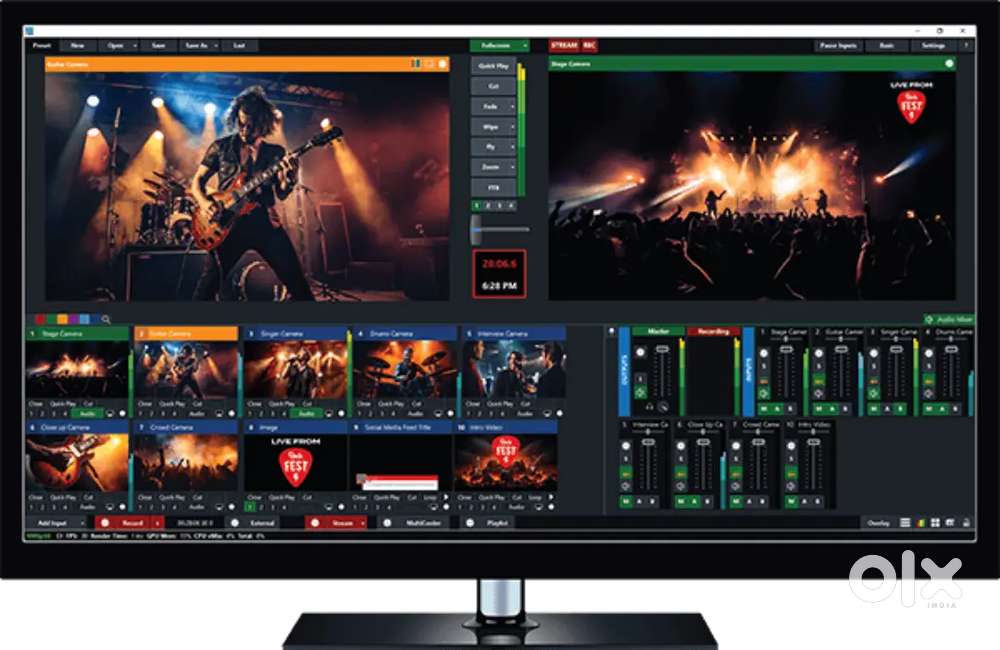
Task: Click the input search magnifier icon
Action: (106, 320)
